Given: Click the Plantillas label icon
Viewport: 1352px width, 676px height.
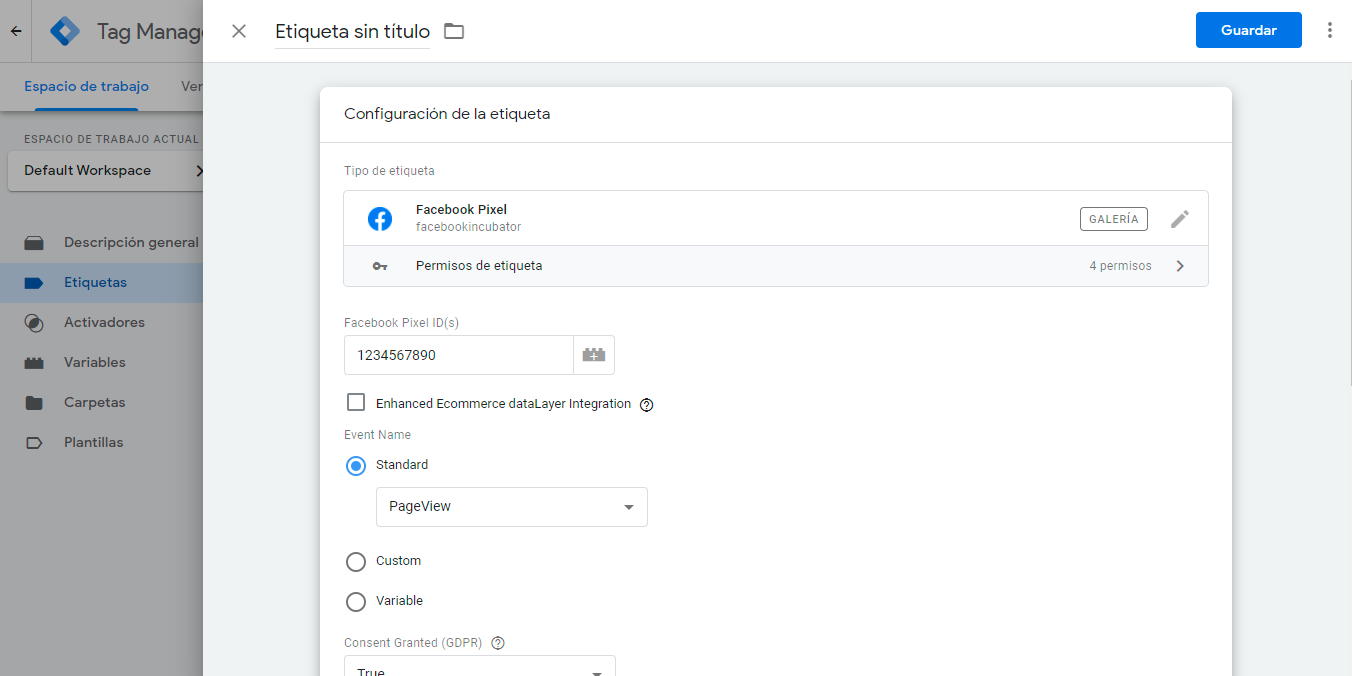Looking at the screenshot, I should click(34, 442).
